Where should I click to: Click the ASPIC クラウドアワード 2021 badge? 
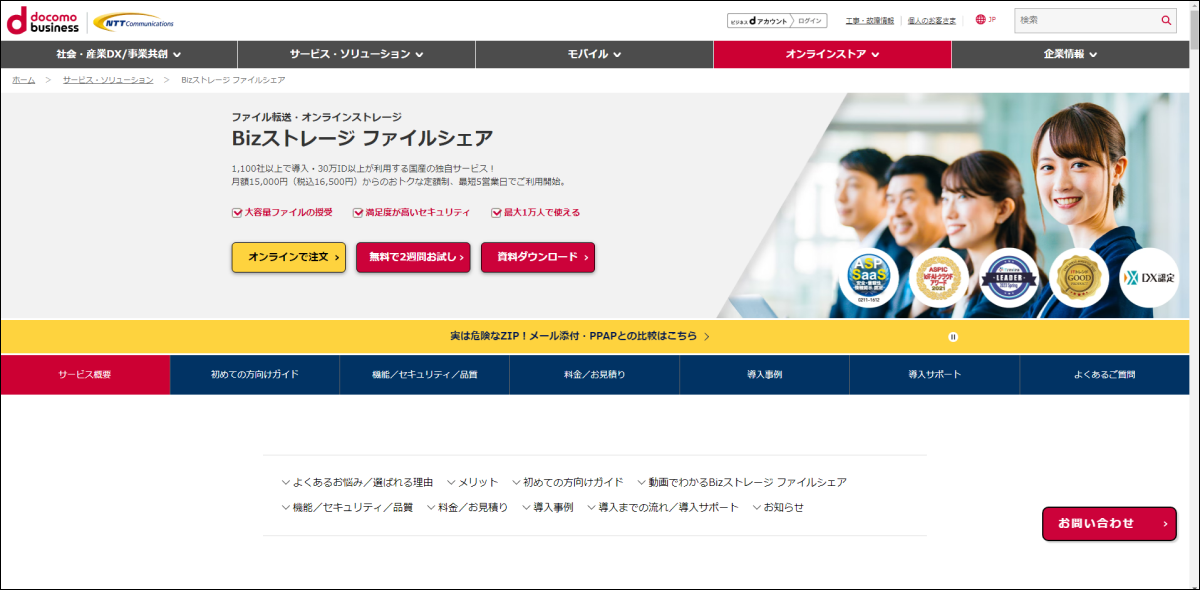[940, 277]
